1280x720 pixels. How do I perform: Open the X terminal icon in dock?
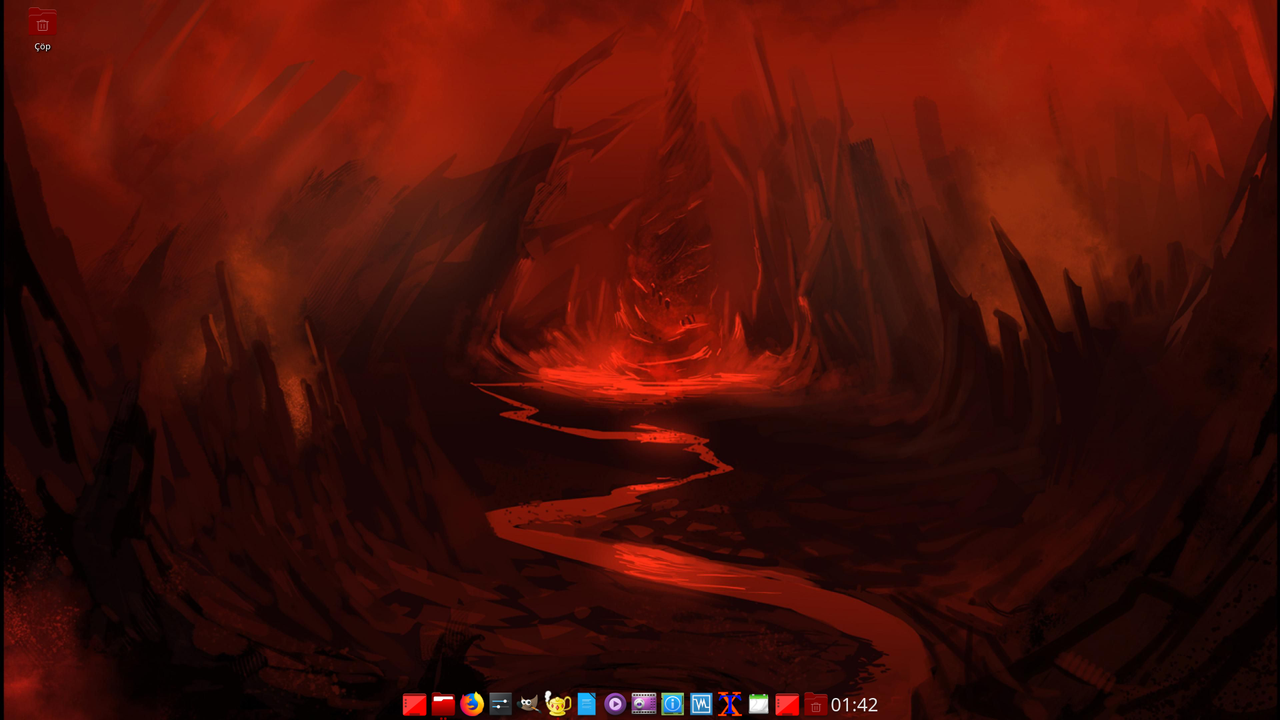(x=730, y=705)
